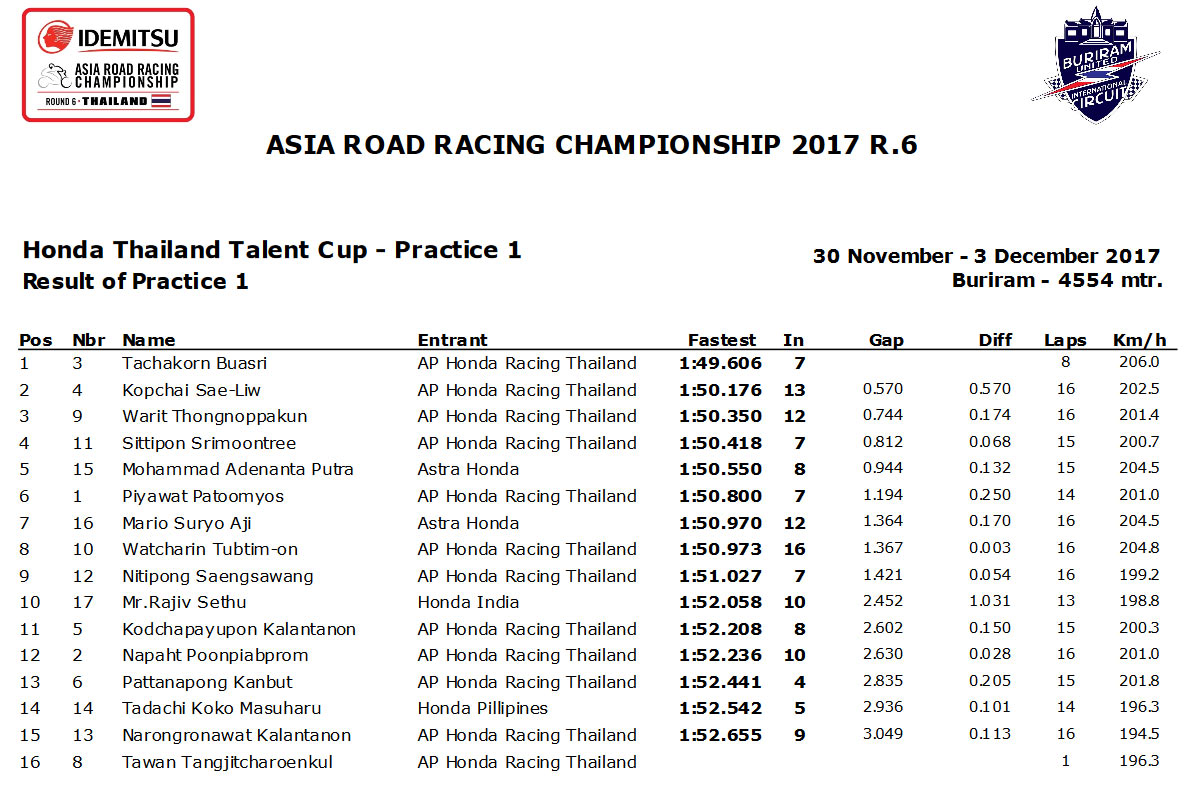Image resolution: width=1192 pixels, height=812 pixels.
Task: Click rider name Tachakorn Buasri
Action: tap(195, 363)
